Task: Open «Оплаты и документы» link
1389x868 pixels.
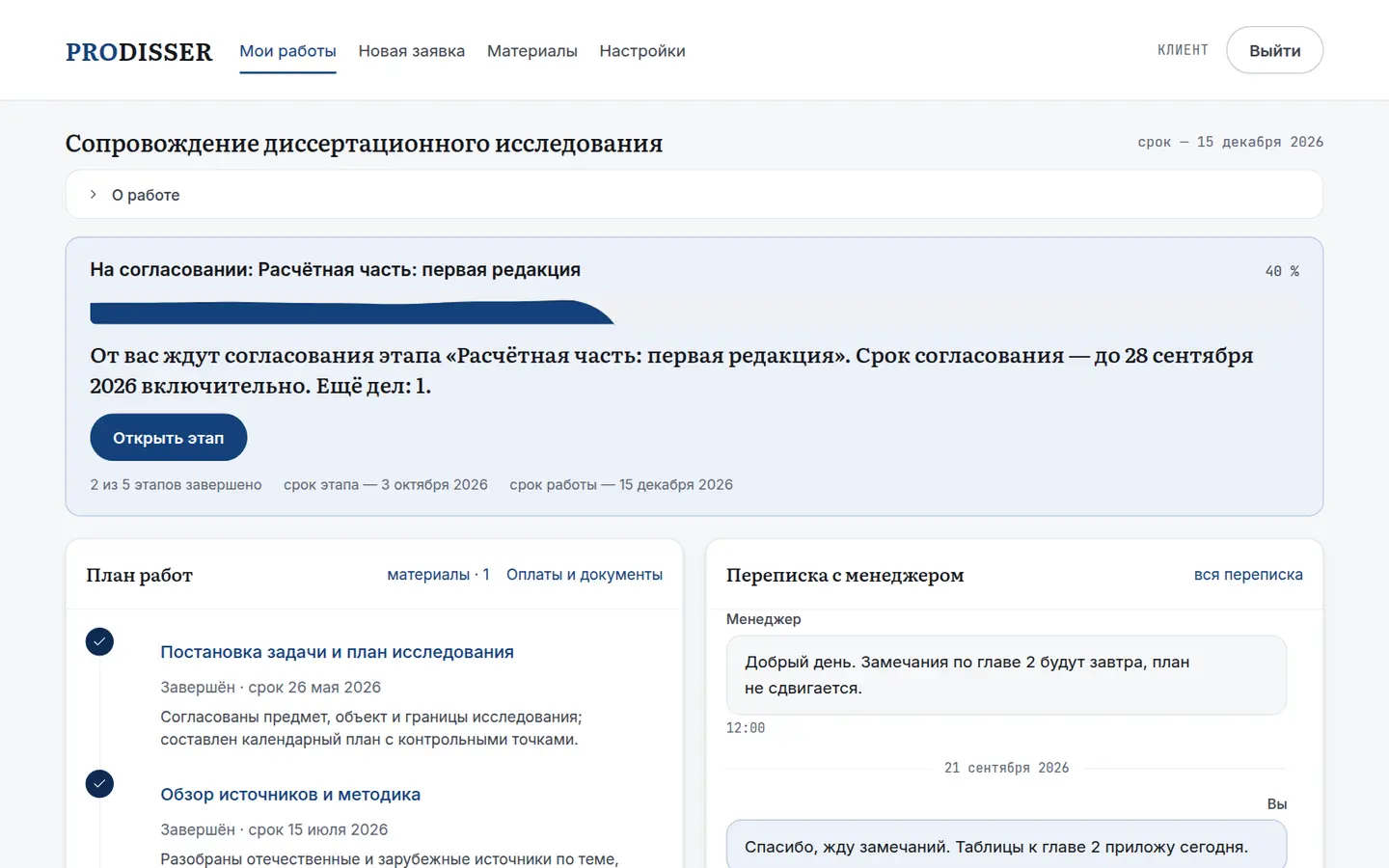Action: (585, 575)
